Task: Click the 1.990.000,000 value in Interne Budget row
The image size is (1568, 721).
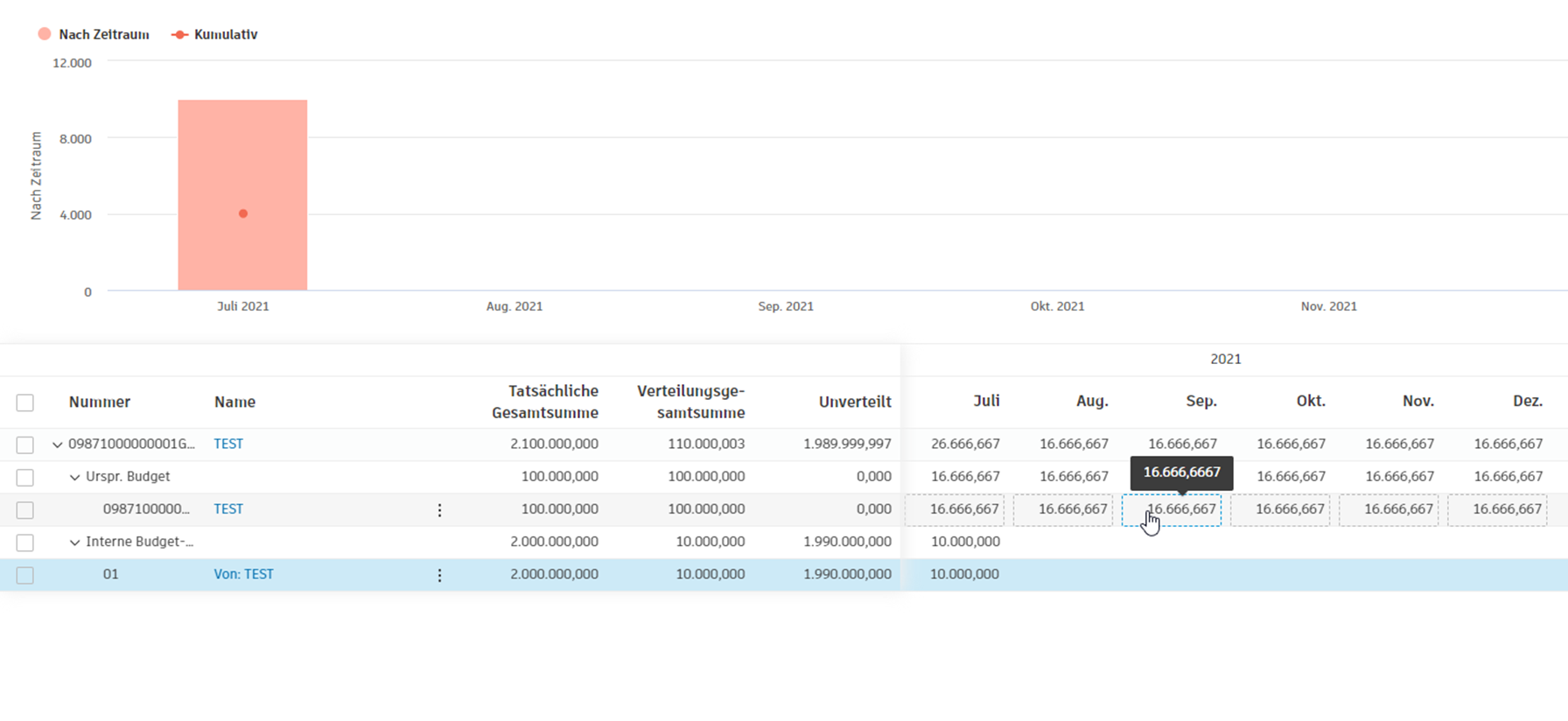Action: [848, 542]
